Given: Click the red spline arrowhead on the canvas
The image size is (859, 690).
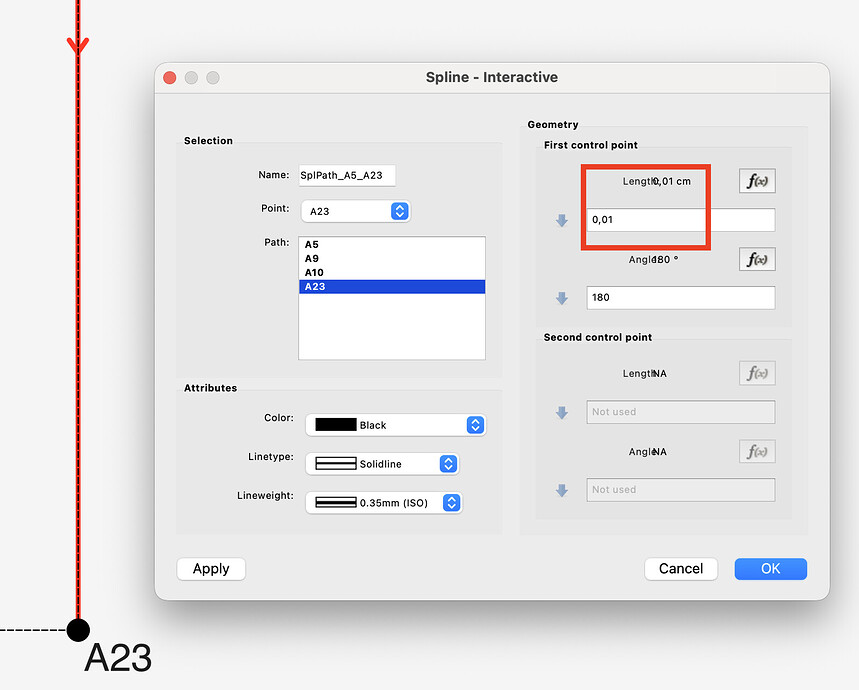Looking at the screenshot, I should (x=78, y=46).
